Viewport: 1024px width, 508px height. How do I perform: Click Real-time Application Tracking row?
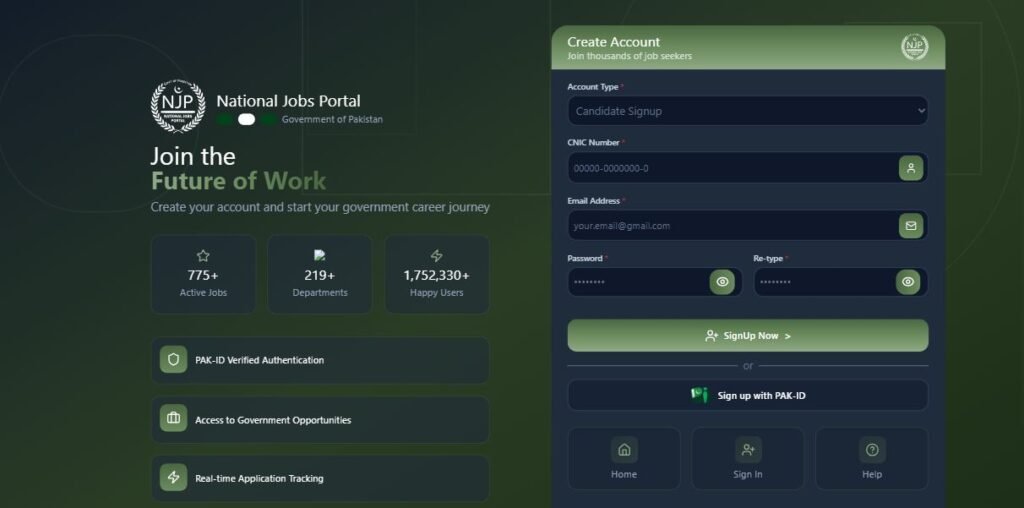[320, 478]
